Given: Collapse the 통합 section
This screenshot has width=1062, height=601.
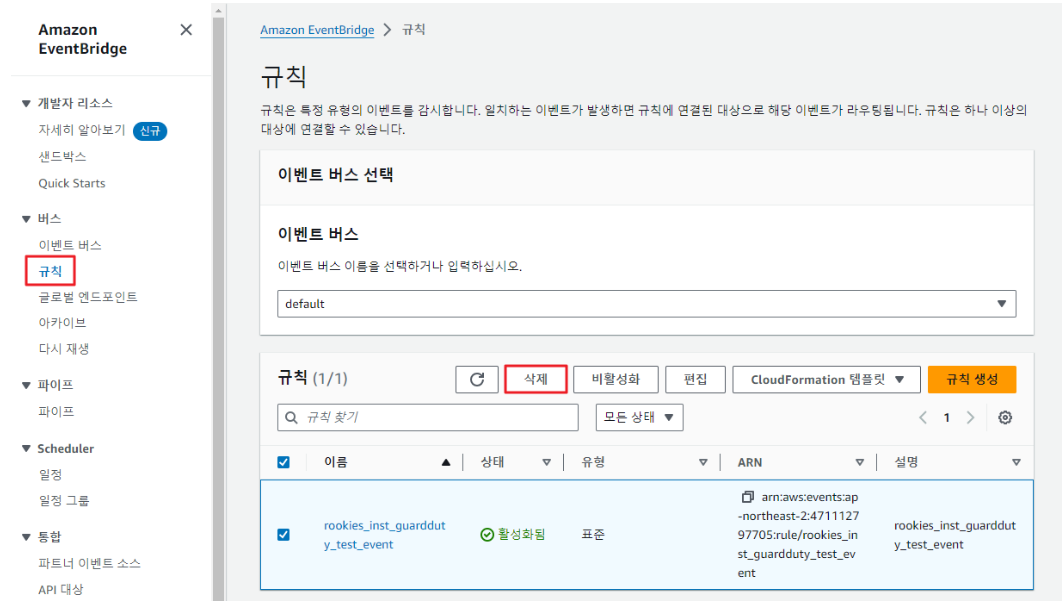Looking at the screenshot, I should click(26, 537).
